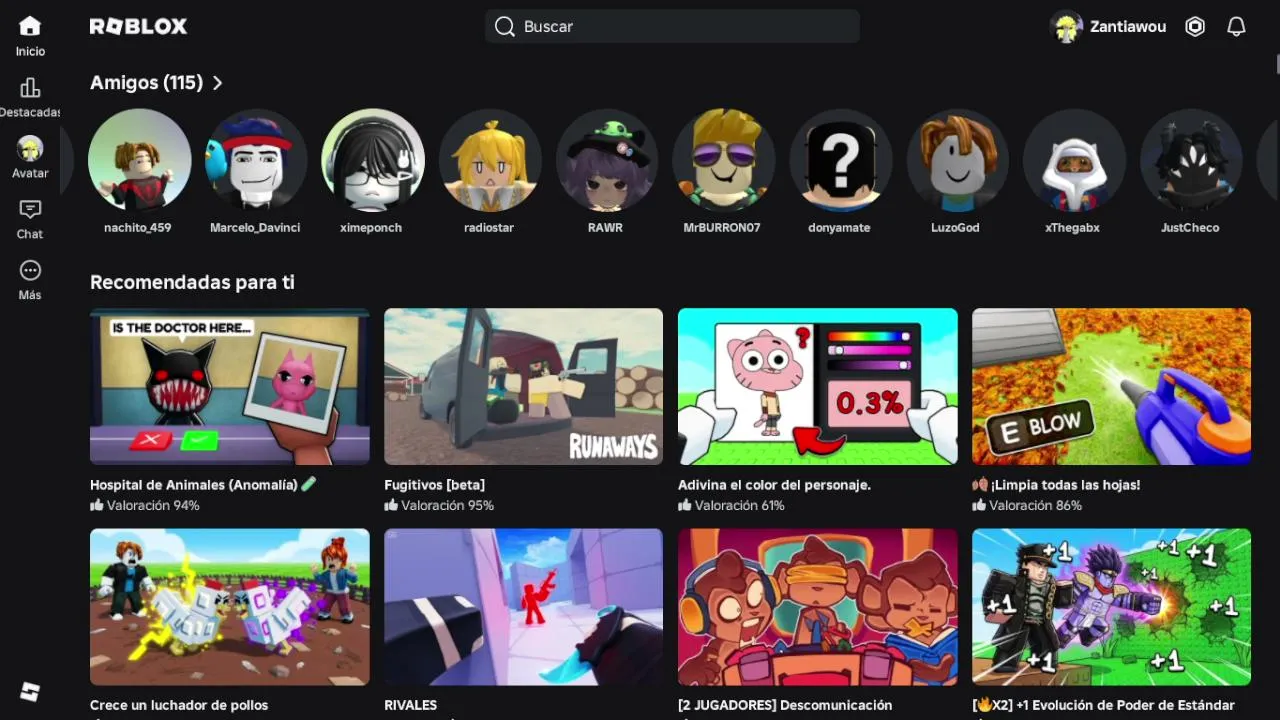The width and height of the screenshot is (1280, 720).
Task: Open xThegabx friend avatar
Action: point(1074,160)
